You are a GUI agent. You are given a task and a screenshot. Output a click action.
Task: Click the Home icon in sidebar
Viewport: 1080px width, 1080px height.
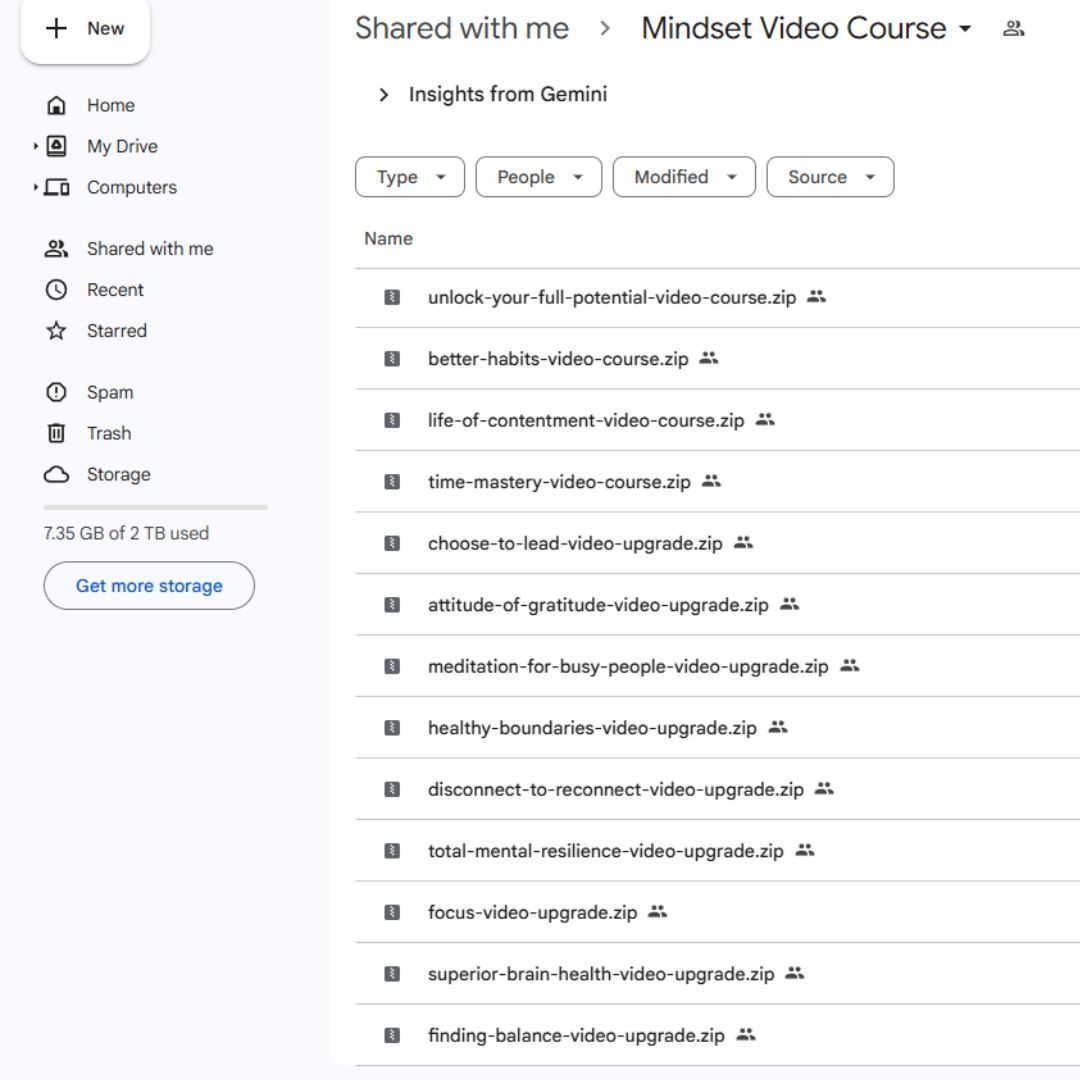click(x=57, y=105)
